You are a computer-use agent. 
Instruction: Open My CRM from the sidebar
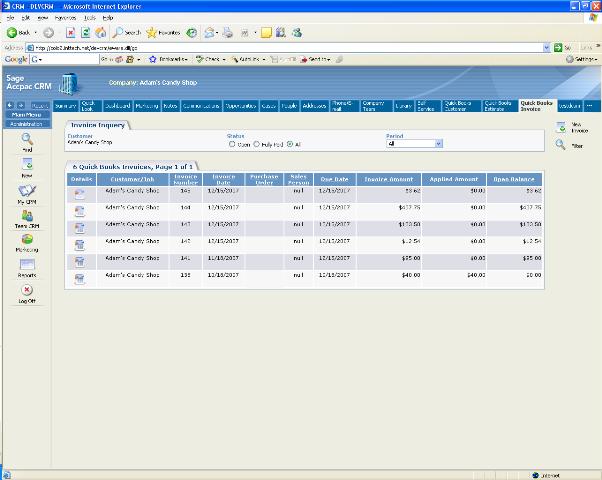tap(27, 191)
